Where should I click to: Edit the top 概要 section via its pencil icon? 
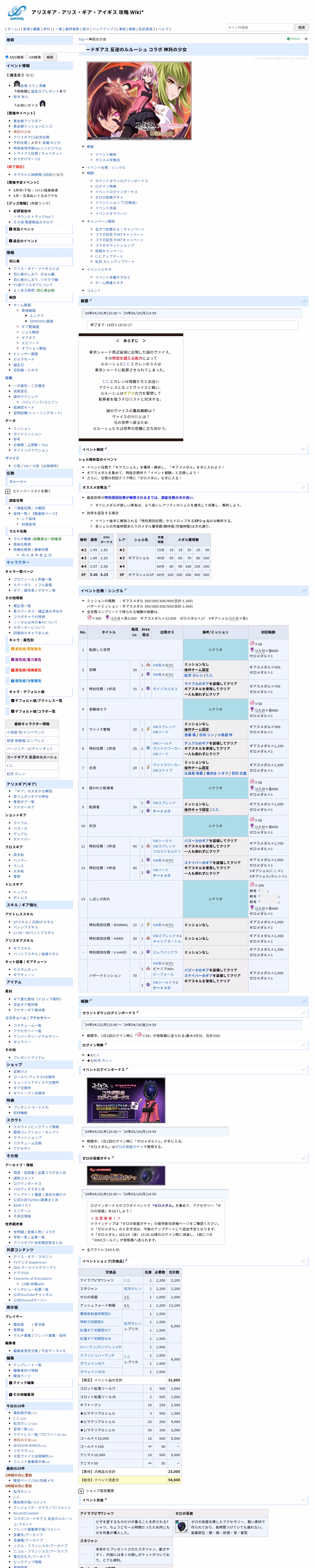(x=91, y=300)
